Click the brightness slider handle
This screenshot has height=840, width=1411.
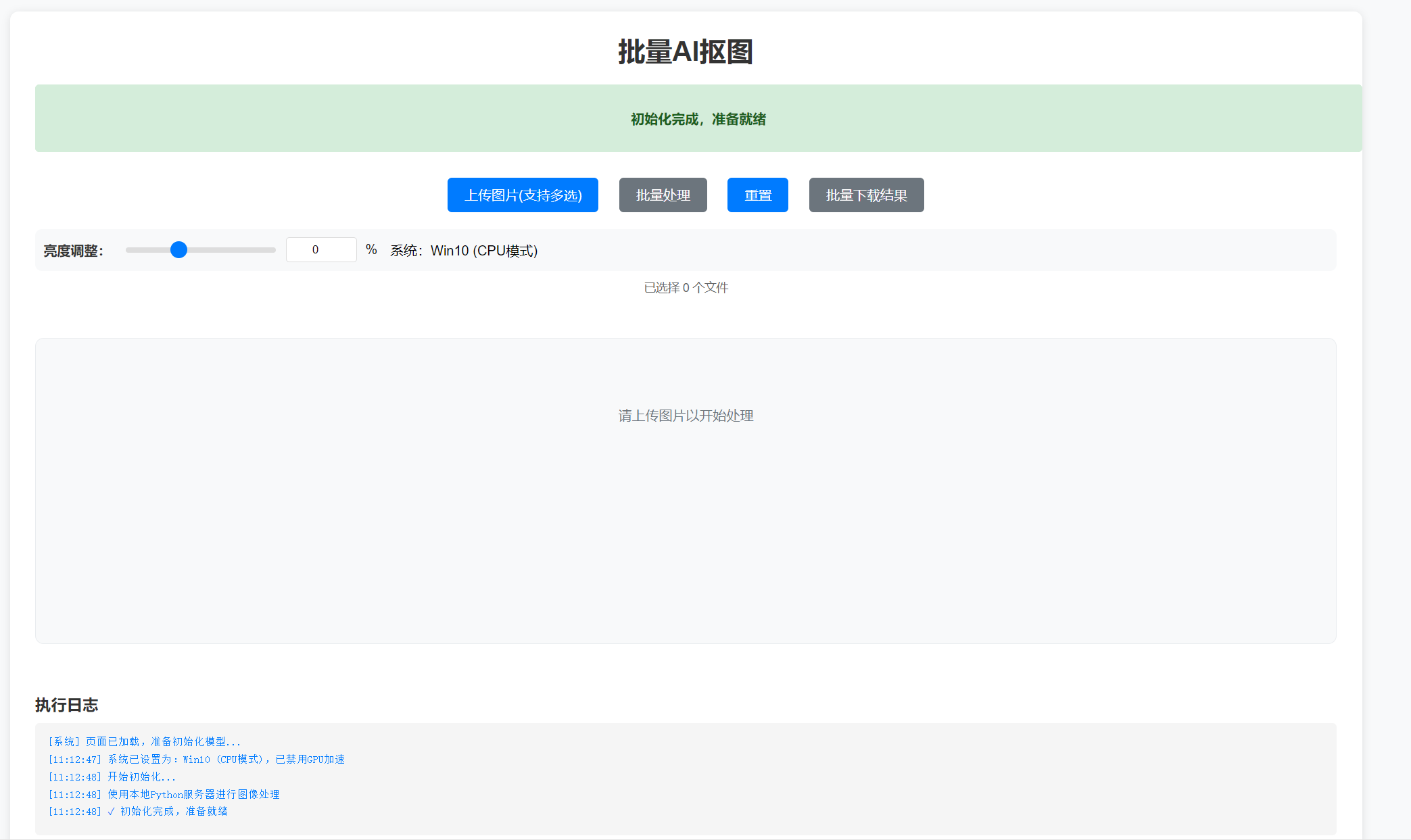coord(178,249)
